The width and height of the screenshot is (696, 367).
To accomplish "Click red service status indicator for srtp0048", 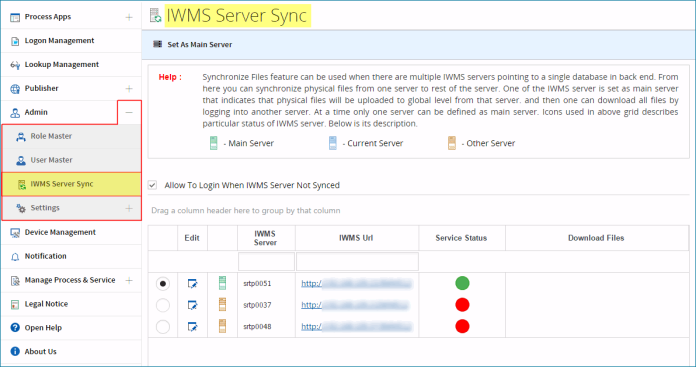I will tap(462, 326).
